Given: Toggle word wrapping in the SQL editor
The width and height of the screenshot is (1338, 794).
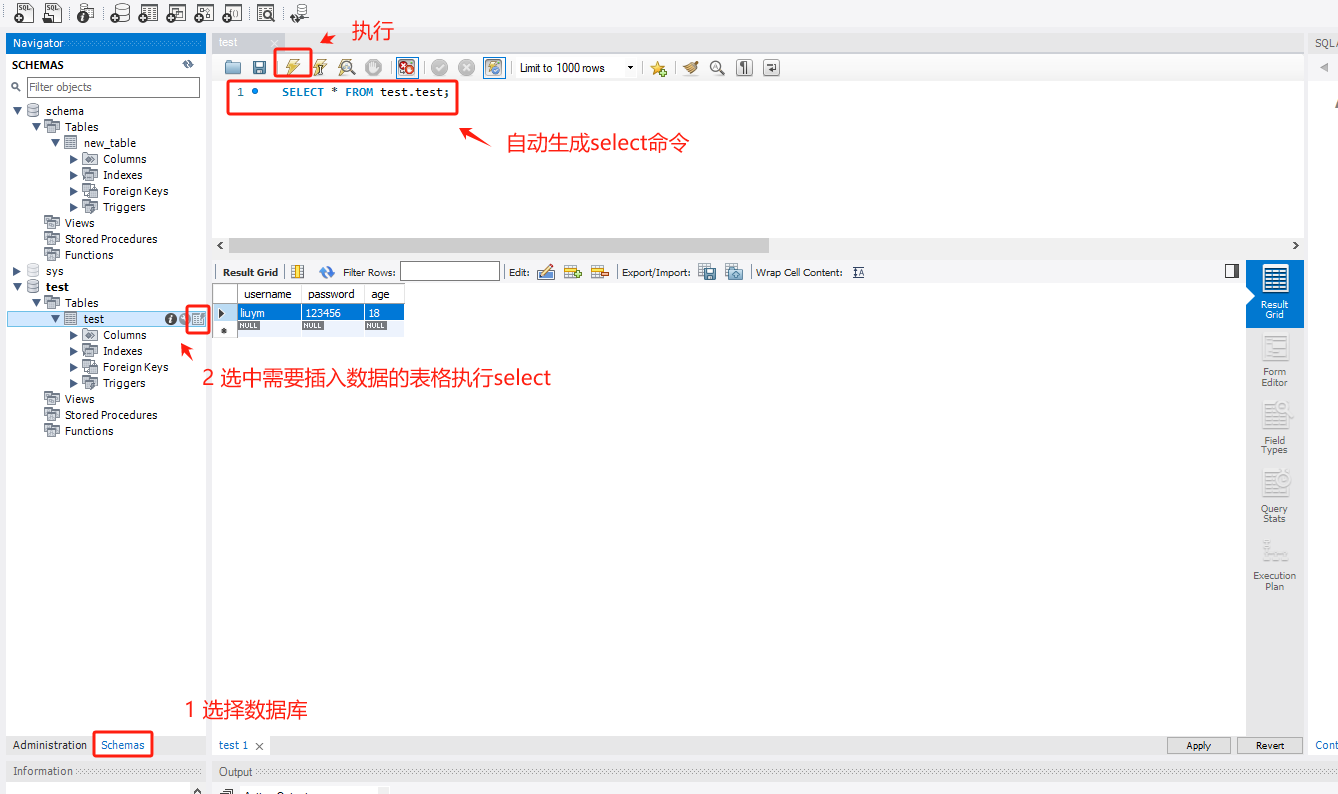Looking at the screenshot, I should [771, 67].
